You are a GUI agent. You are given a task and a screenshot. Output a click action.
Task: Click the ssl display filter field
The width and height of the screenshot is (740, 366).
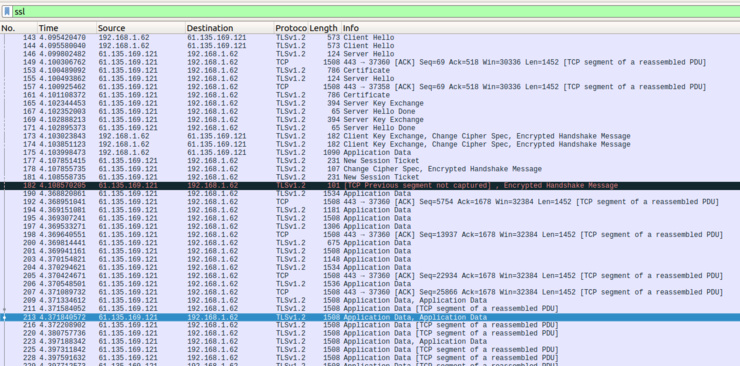(376, 12)
